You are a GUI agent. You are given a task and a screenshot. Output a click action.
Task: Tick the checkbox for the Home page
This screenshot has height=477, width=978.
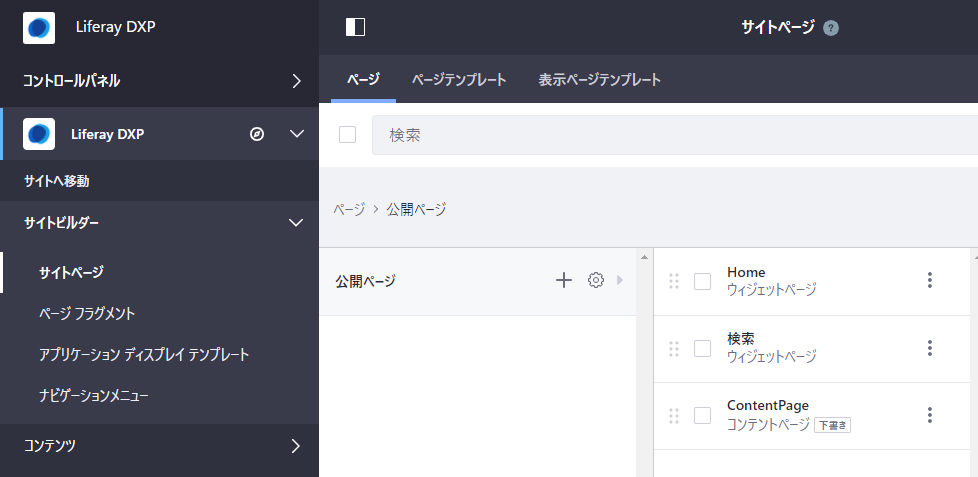point(702,281)
